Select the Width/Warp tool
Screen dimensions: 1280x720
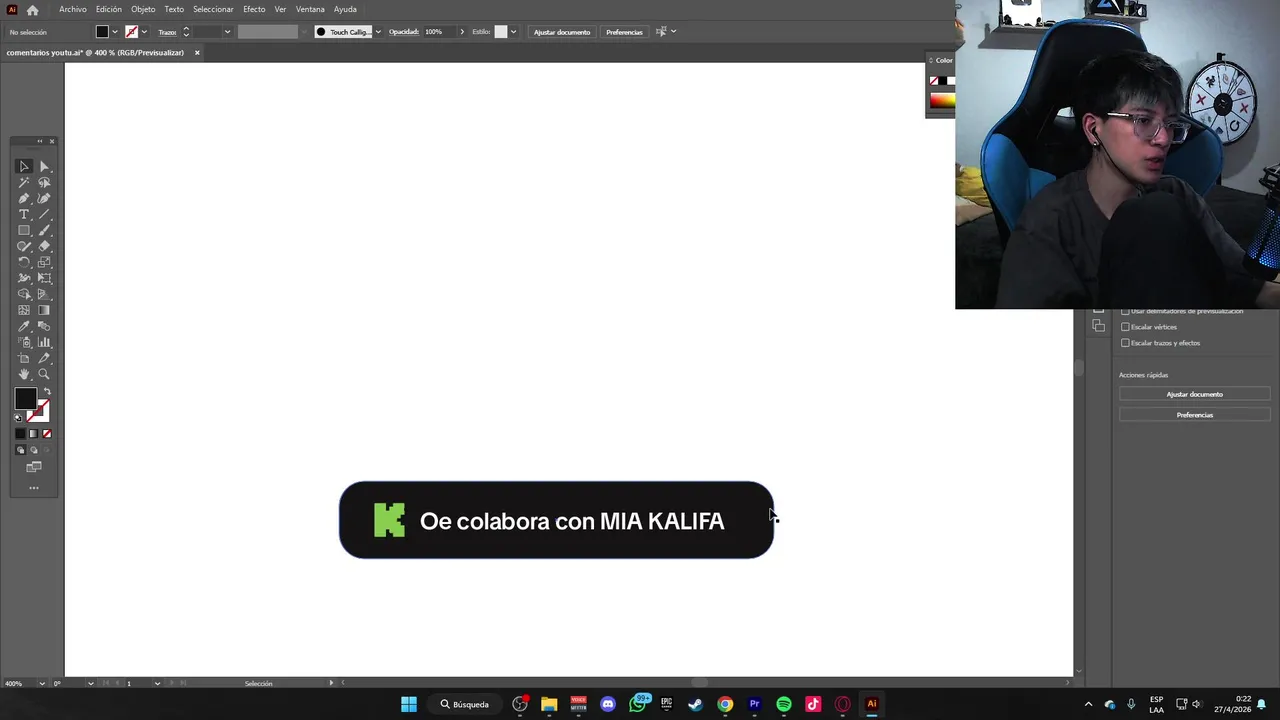pyautogui.click(x=24, y=278)
